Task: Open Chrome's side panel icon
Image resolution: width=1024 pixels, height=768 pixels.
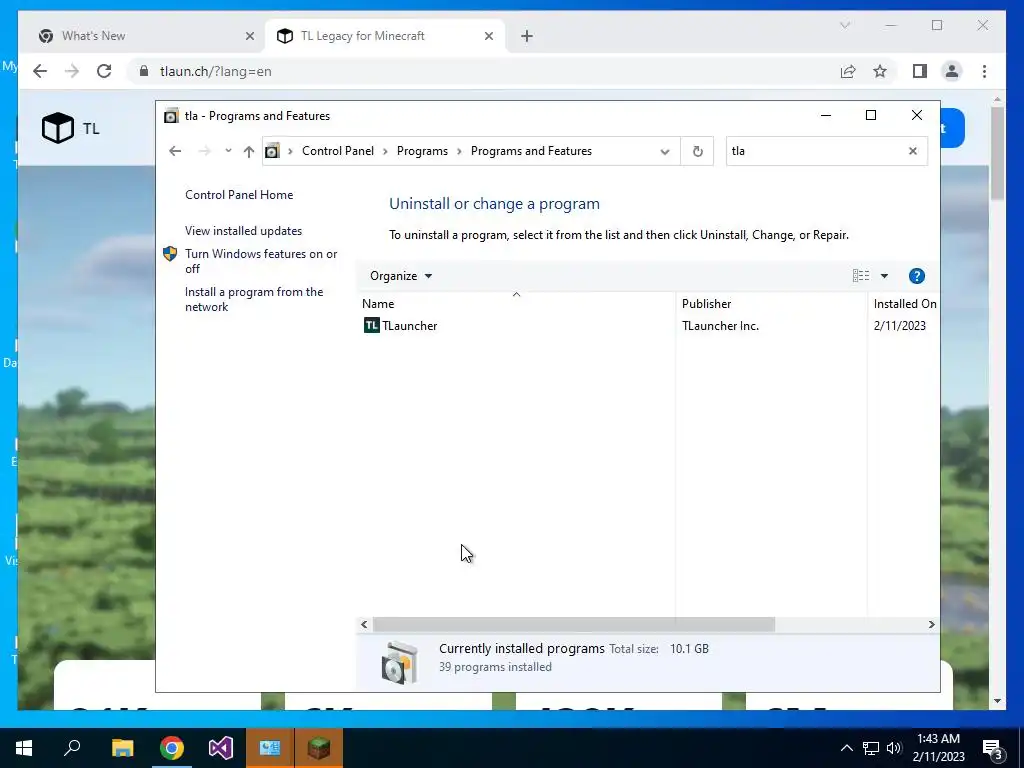Action: point(920,71)
